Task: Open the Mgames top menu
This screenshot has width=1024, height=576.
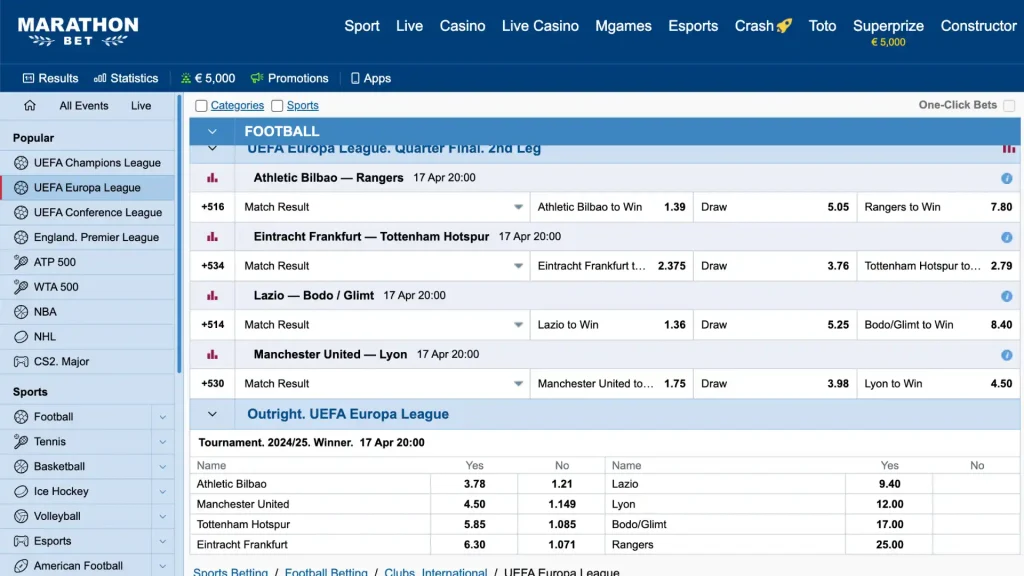Action: (623, 26)
